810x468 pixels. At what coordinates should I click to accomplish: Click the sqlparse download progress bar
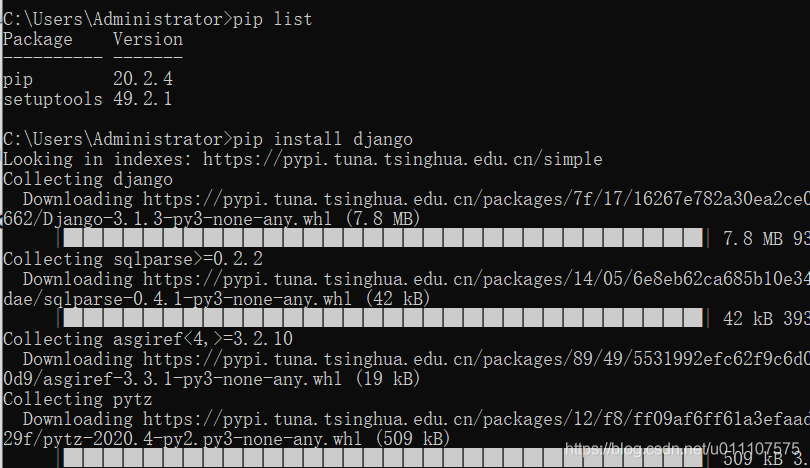coord(380,319)
